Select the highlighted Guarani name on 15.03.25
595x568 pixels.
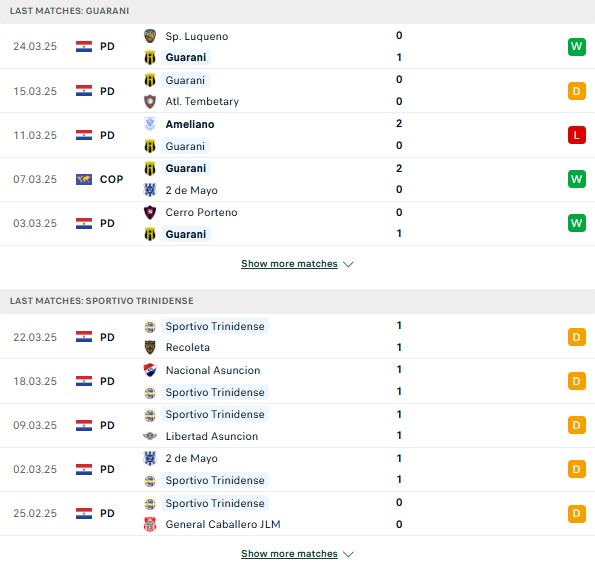click(x=185, y=80)
